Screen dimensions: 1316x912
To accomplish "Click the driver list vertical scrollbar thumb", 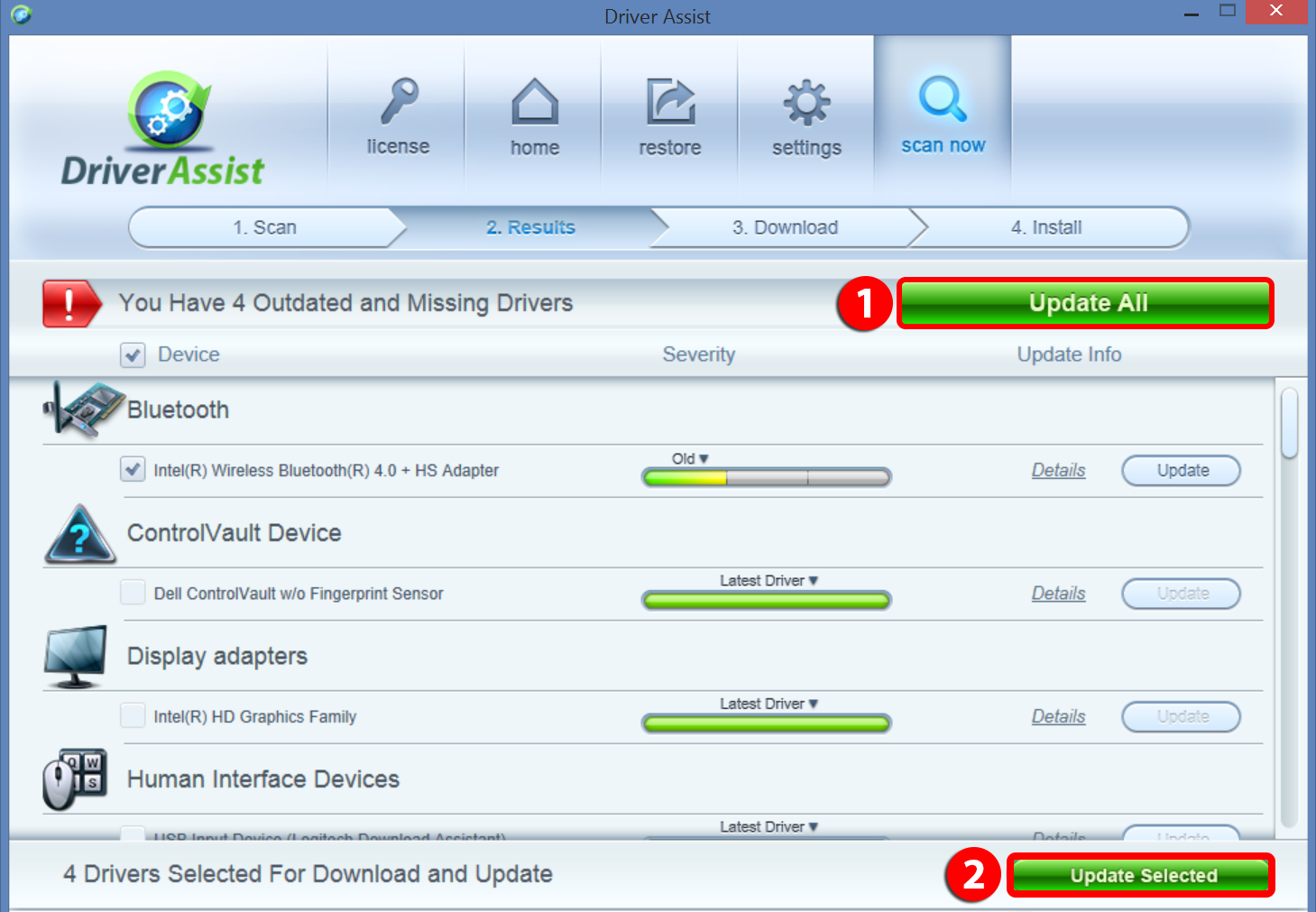I will (1290, 423).
